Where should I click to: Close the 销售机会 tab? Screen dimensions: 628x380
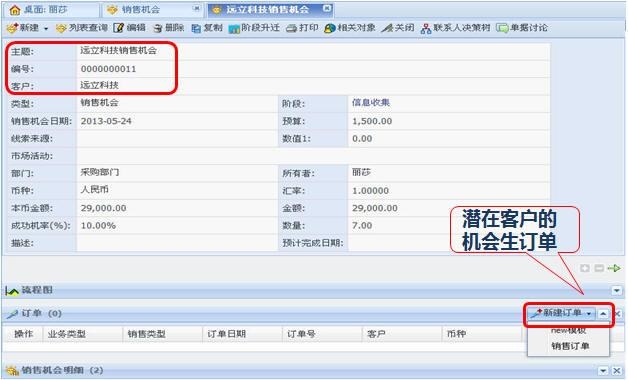click(196, 8)
